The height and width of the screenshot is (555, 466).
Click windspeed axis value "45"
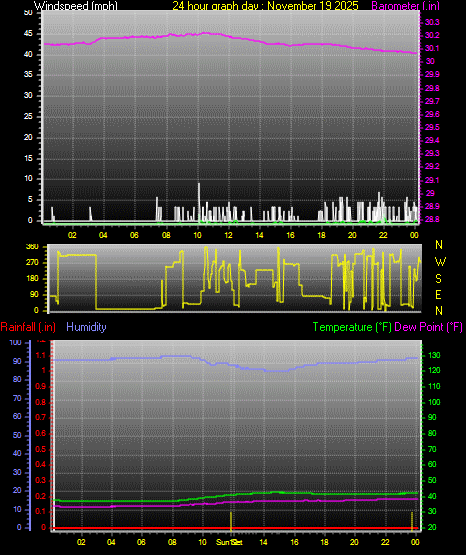pyautogui.click(x=28, y=34)
